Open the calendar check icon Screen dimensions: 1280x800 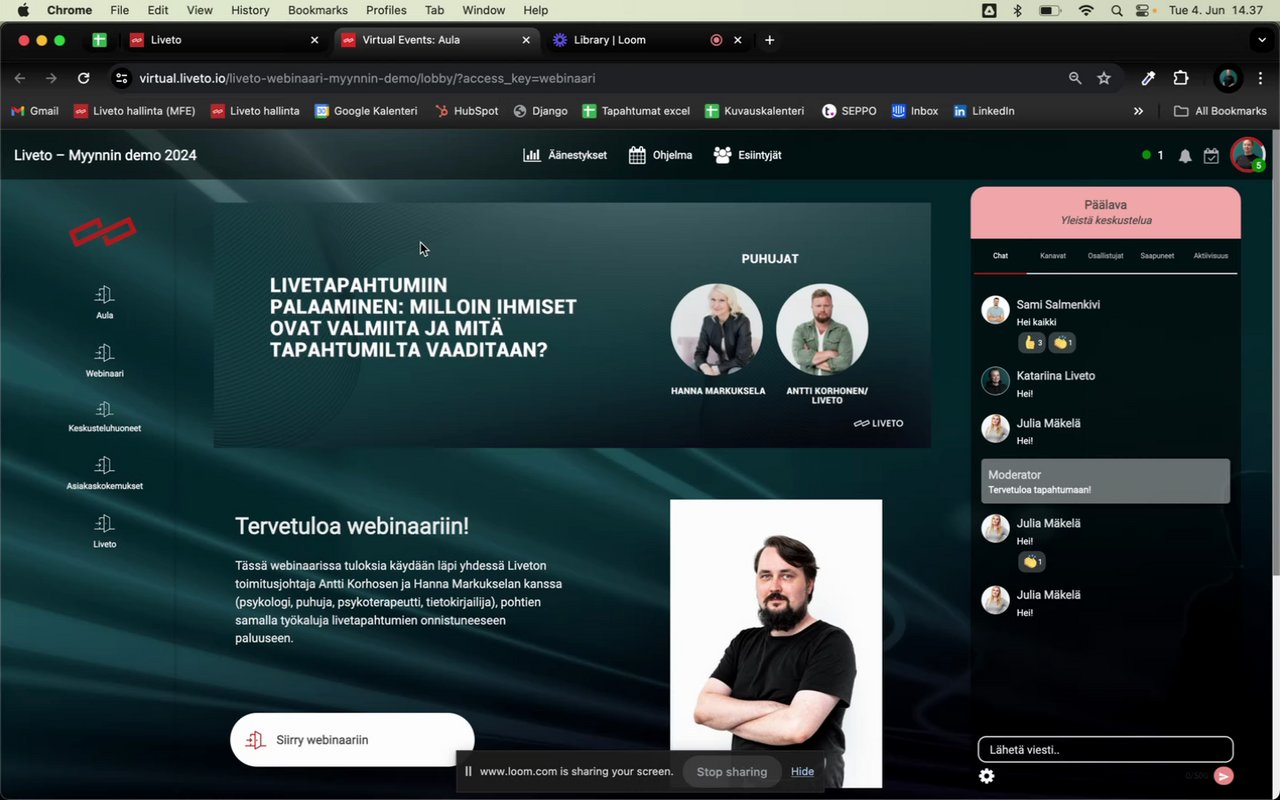(1211, 156)
